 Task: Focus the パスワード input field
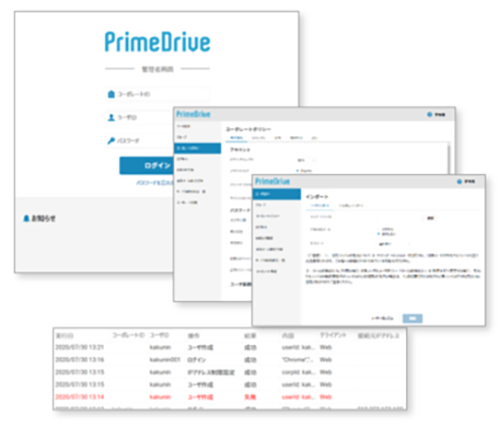(x=139, y=141)
